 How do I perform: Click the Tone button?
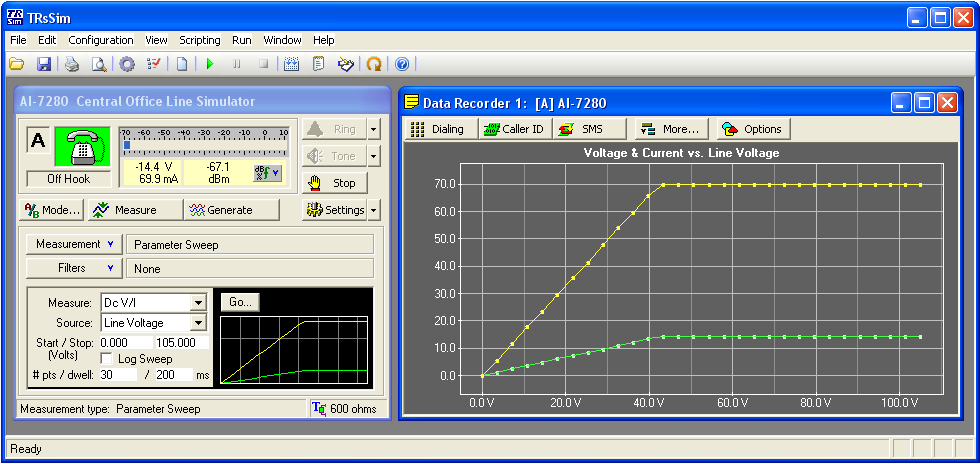[x=334, y=156]
